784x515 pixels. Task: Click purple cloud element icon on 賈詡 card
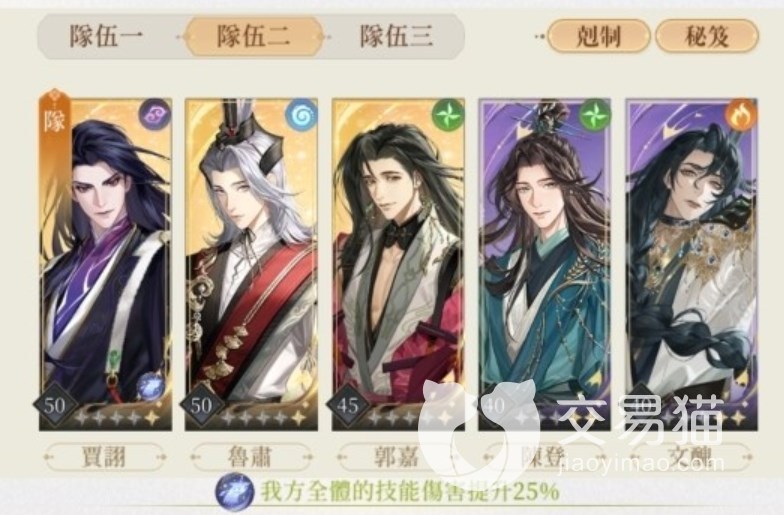(154, 114)
